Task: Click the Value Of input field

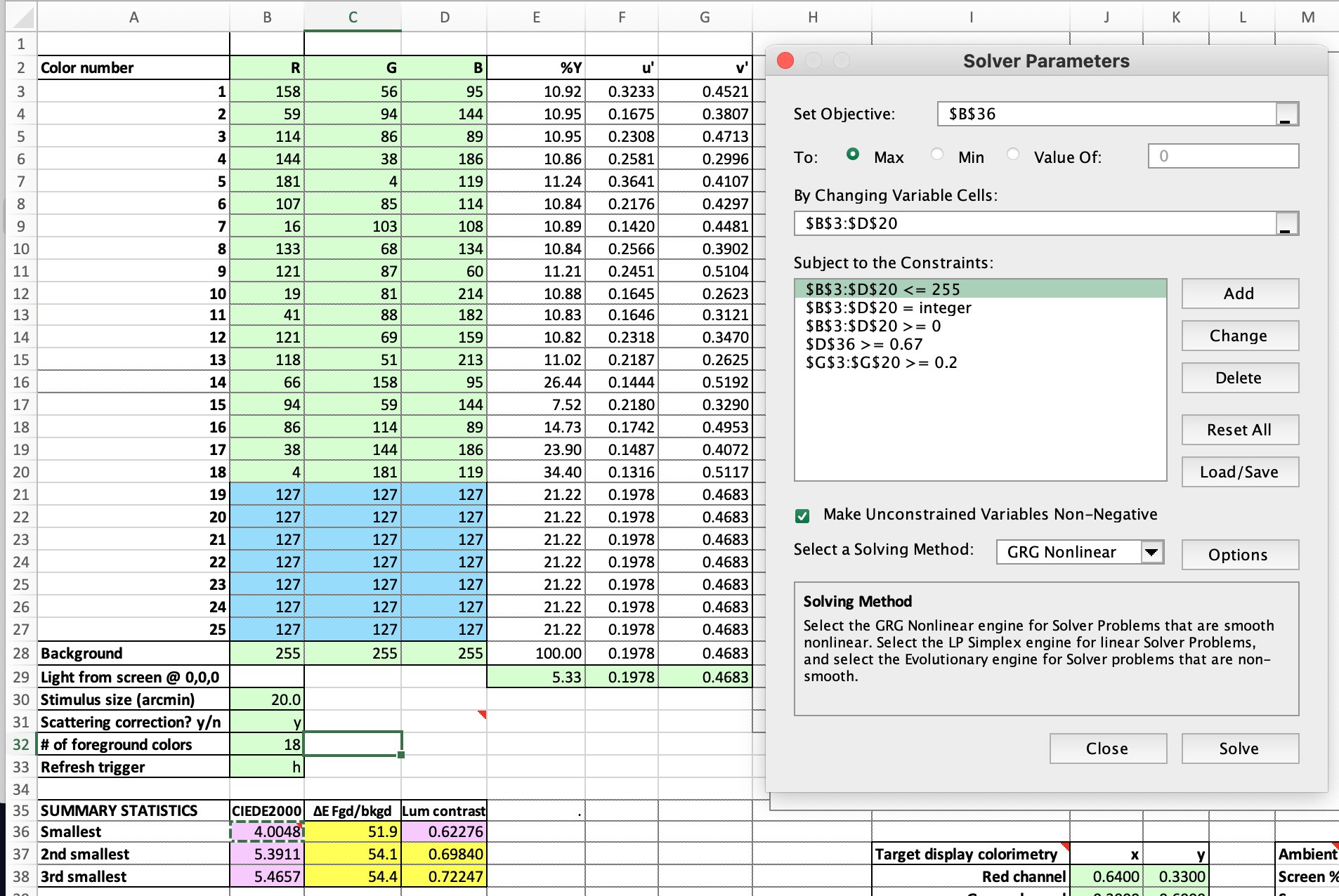Action: (x=1222, y=156)
